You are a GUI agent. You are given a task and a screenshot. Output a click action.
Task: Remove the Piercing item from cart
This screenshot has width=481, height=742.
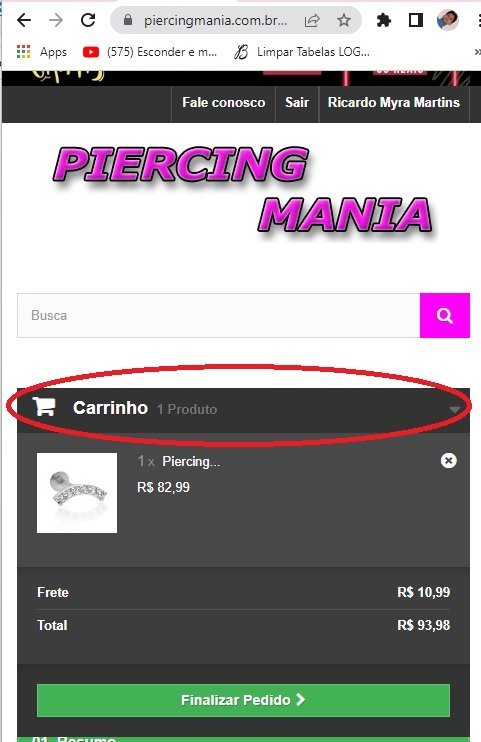448,460
